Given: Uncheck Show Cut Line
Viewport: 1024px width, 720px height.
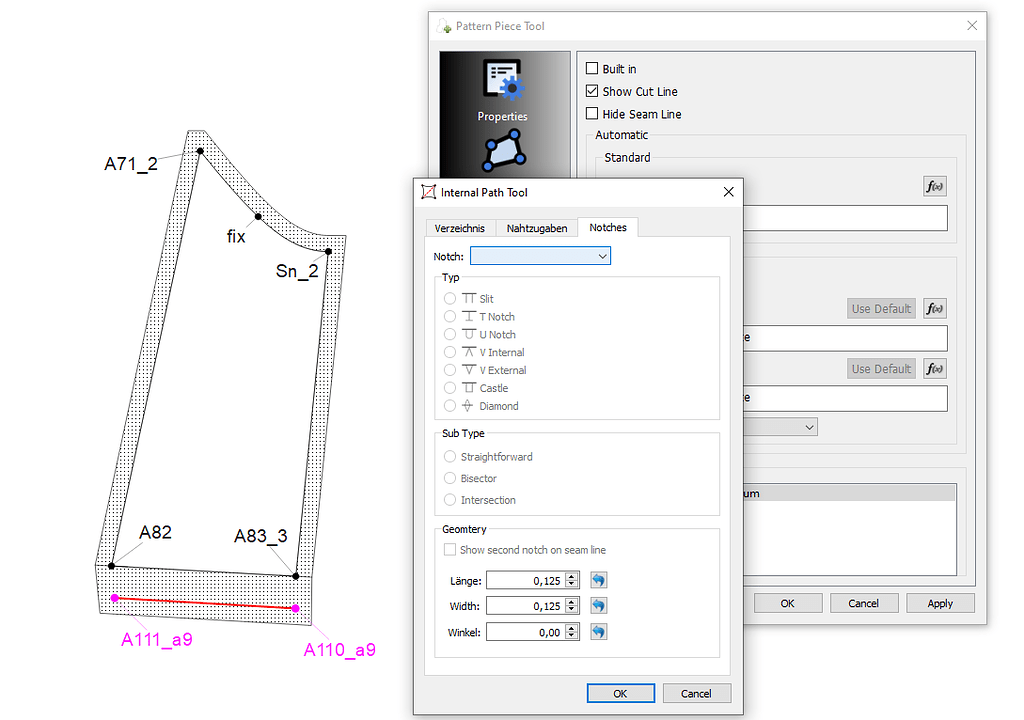Looking at the screenshot, I should click(591, 91).
